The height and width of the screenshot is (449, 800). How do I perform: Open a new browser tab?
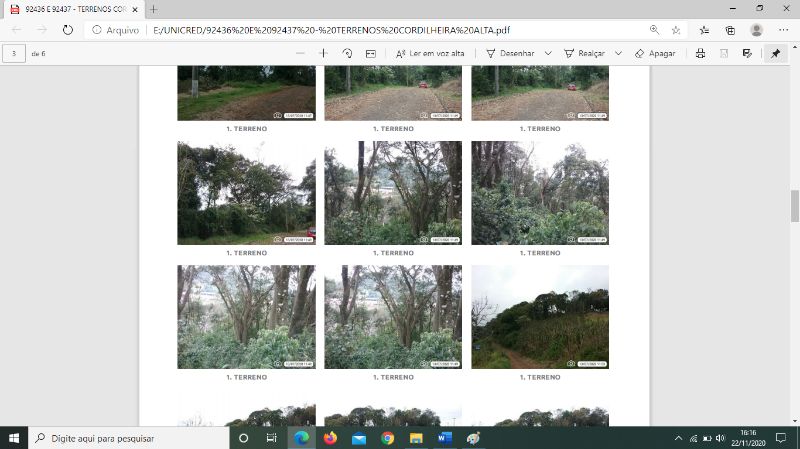[x=154, y=9]
